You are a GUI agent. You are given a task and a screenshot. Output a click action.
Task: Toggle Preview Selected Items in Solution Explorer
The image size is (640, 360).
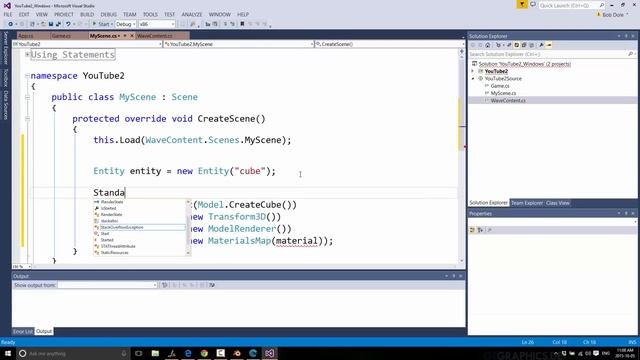549,45
